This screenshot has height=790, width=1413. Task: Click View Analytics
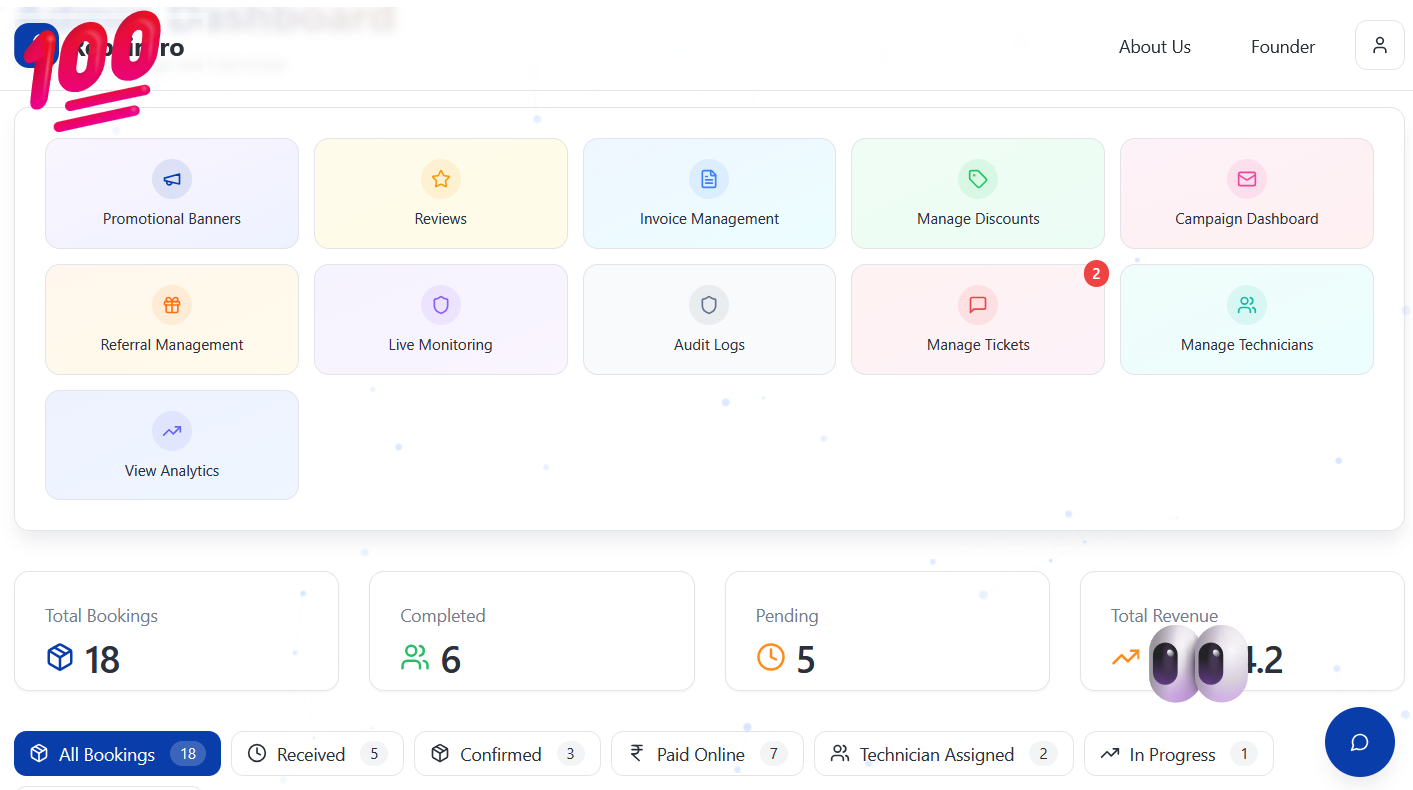click(x=171, y=445)
